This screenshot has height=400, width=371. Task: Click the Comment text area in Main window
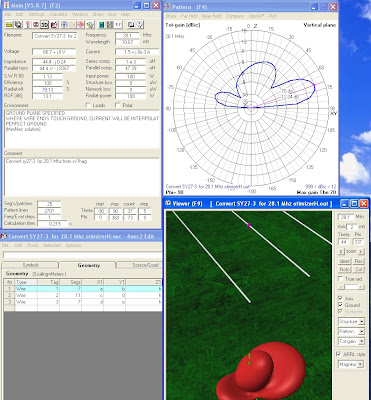[82, 176]
